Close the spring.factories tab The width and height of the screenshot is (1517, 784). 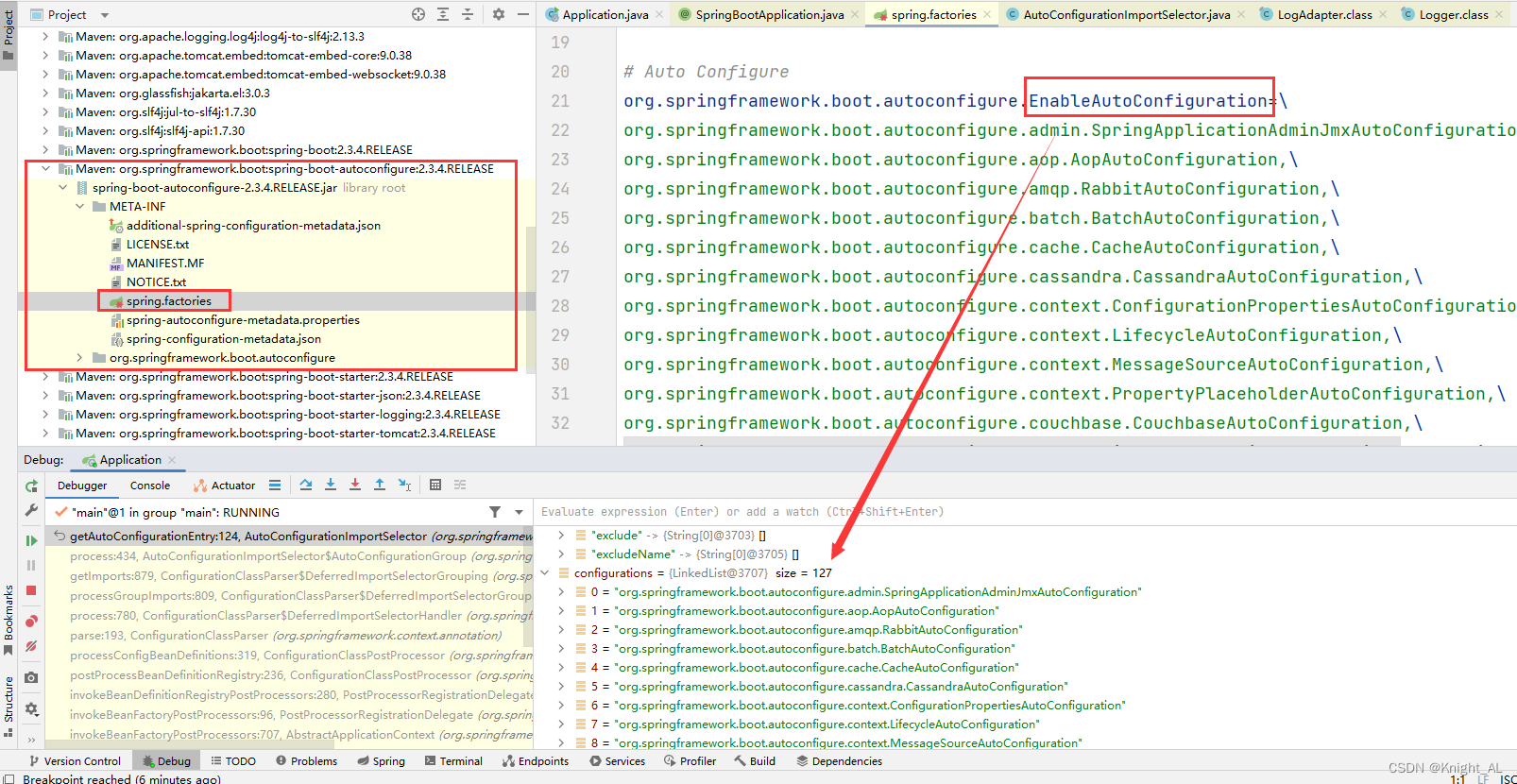987,14
